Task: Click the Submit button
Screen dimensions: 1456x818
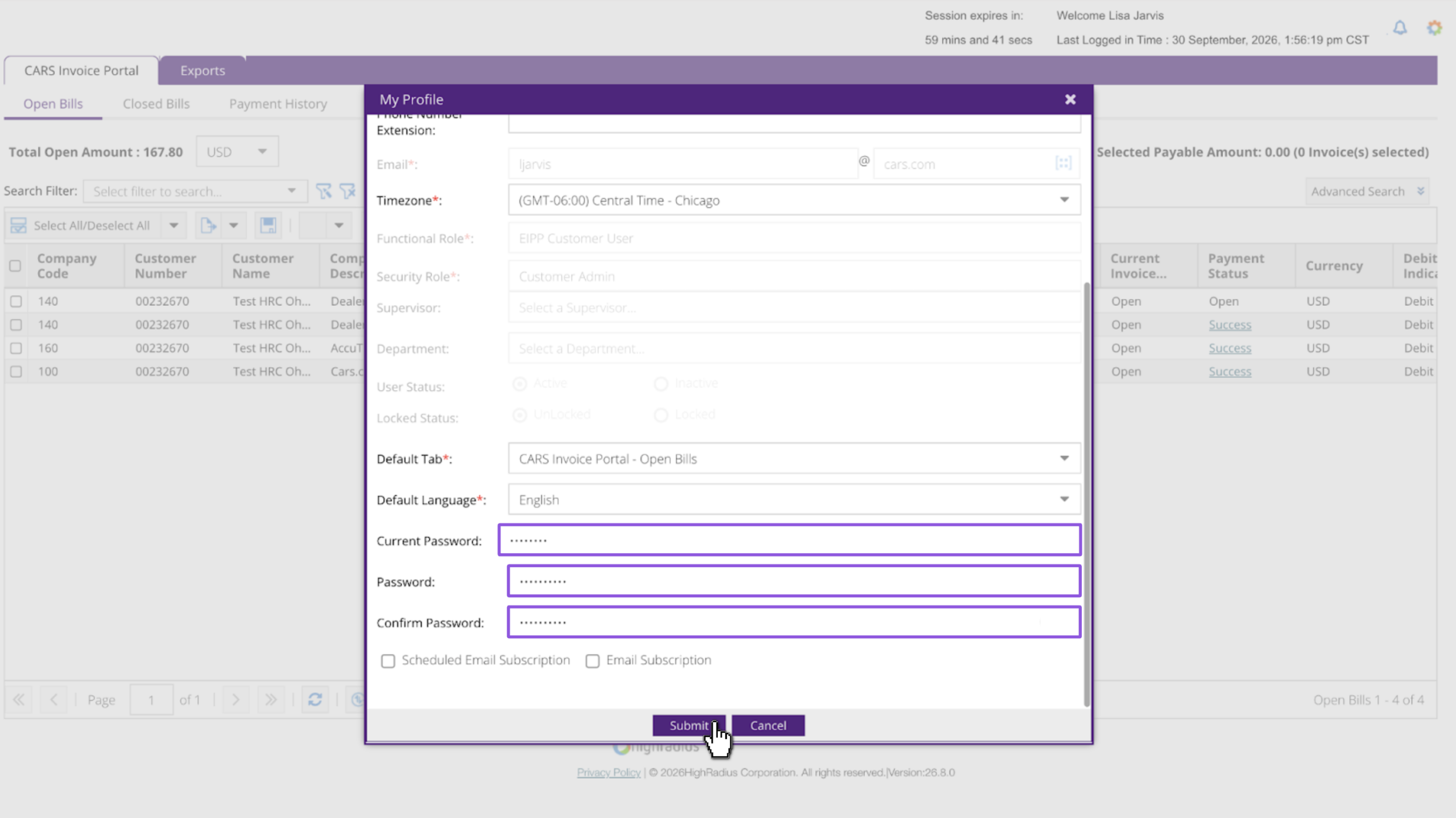Action: [x=689, y=725]
